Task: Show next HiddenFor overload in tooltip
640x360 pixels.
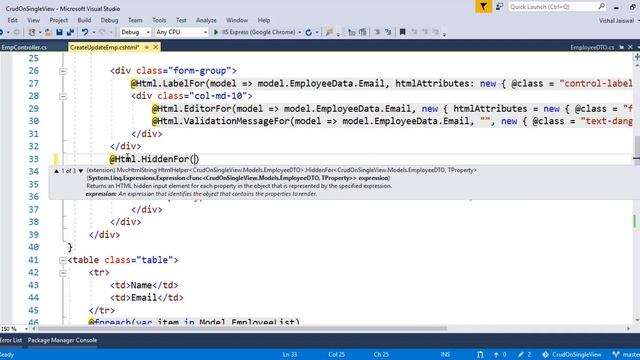Action: click(80, 171)
